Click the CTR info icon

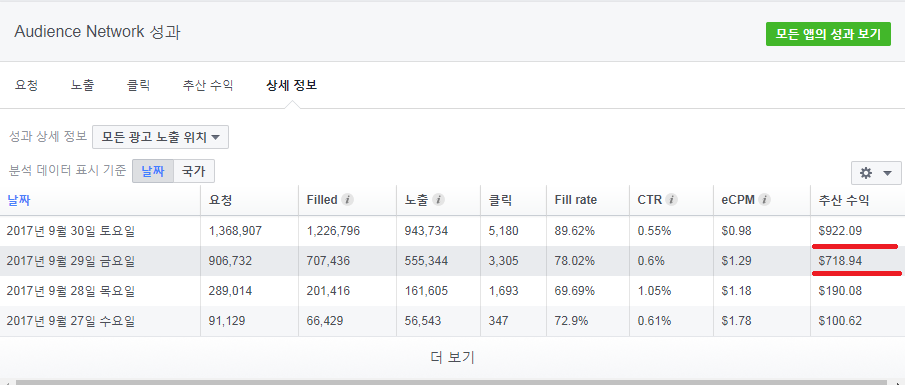coord(671,200)
